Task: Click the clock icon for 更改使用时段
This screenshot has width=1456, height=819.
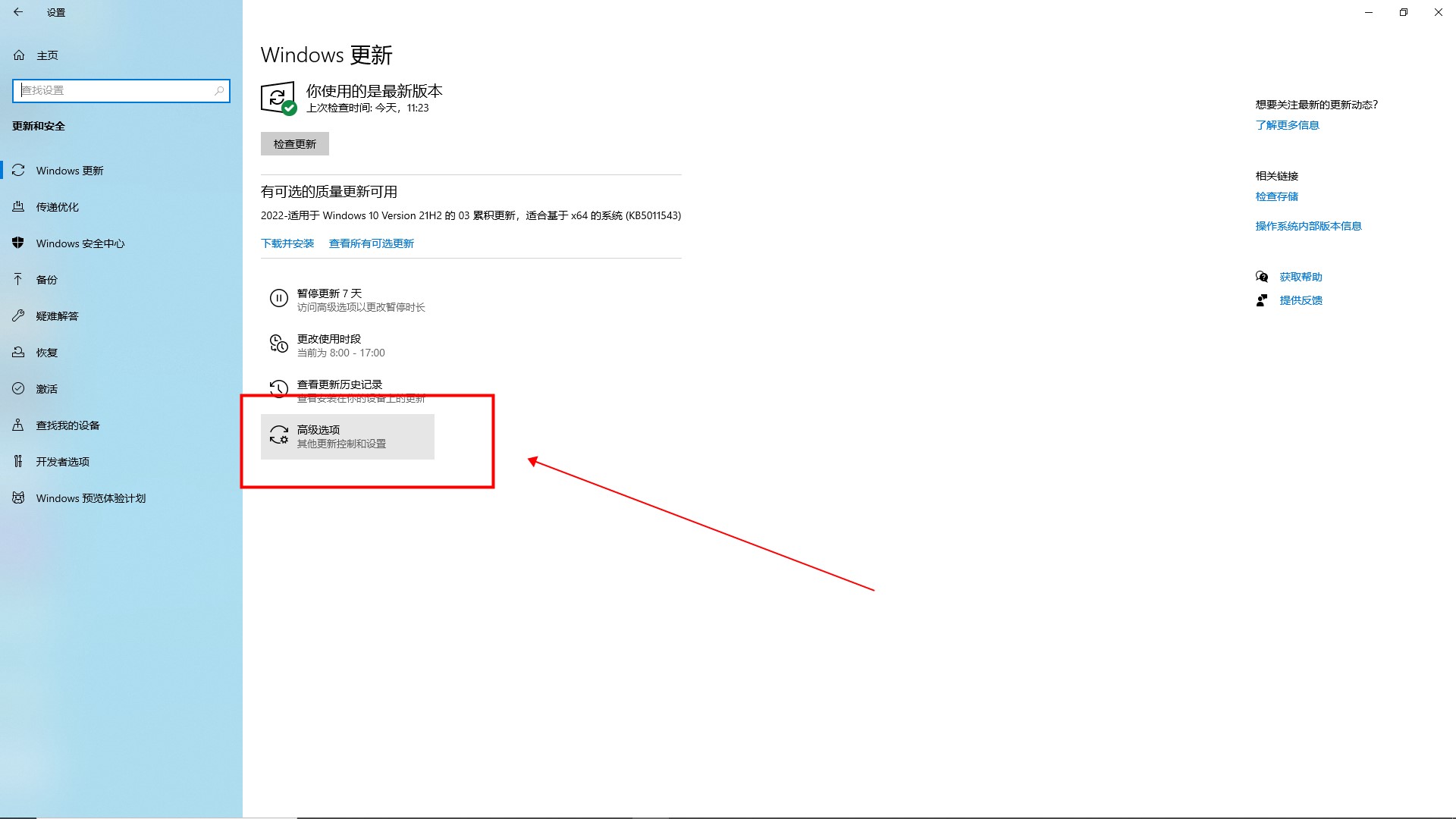Action: 278,344
